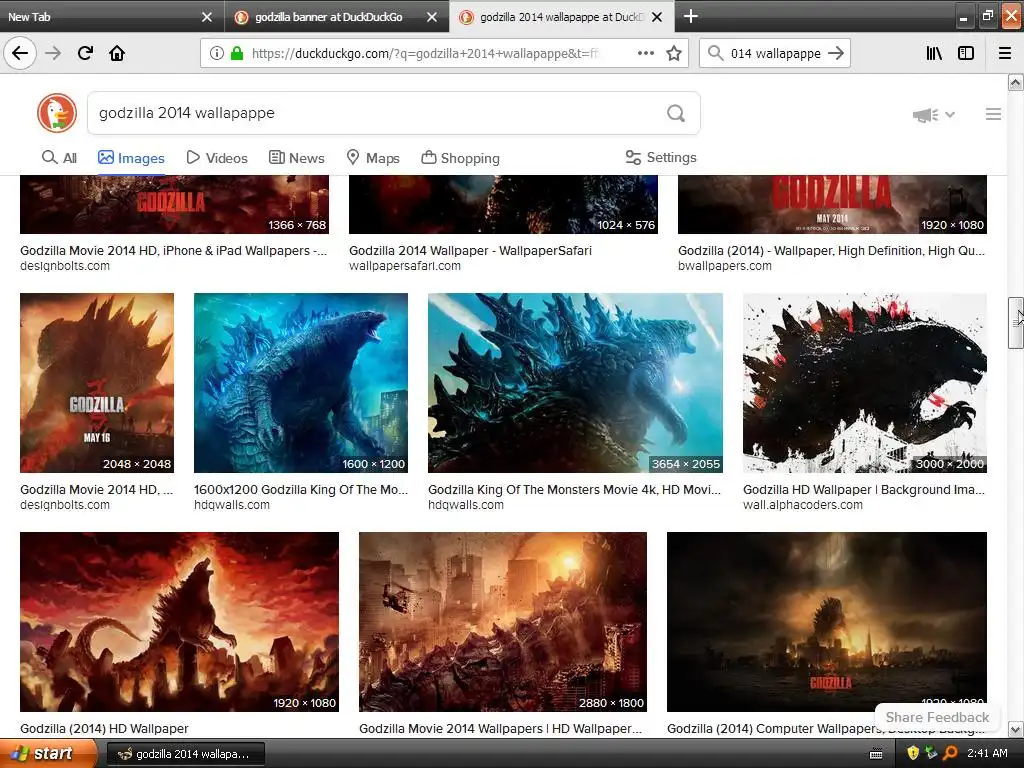Open the 1366 × 768 Godzilla banner thumbnail
The image size is (1024, 768).
click(x=174, y=204)
